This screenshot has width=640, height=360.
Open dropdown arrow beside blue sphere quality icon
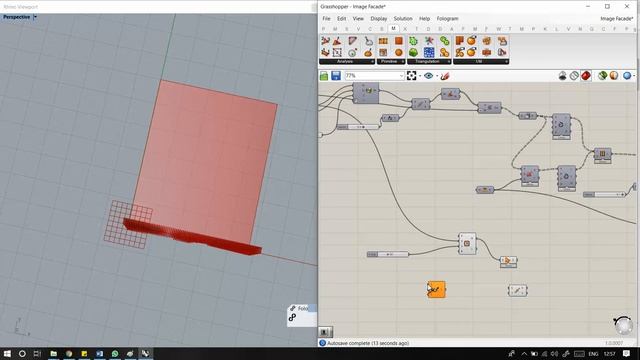point(634,76)
